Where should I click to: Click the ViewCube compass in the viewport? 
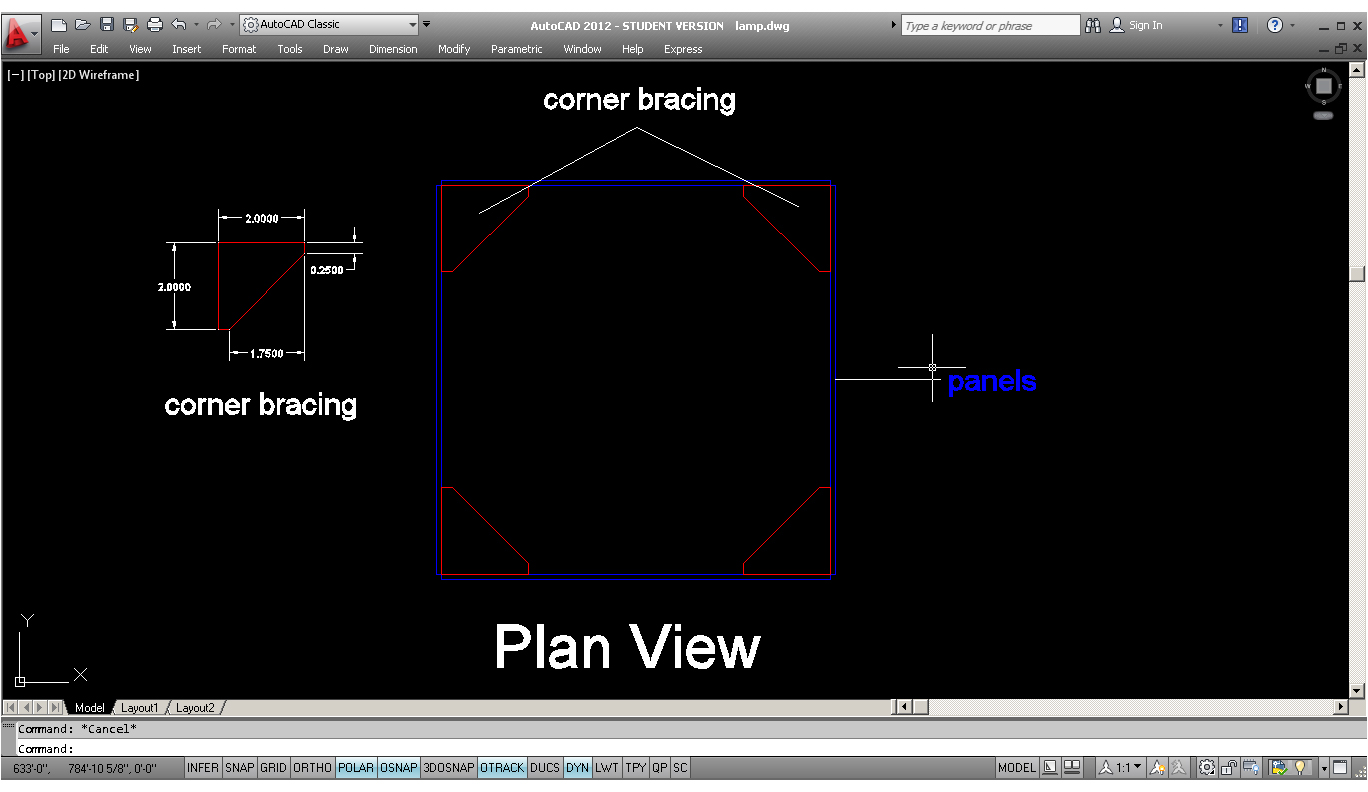tap(1323, 87)
